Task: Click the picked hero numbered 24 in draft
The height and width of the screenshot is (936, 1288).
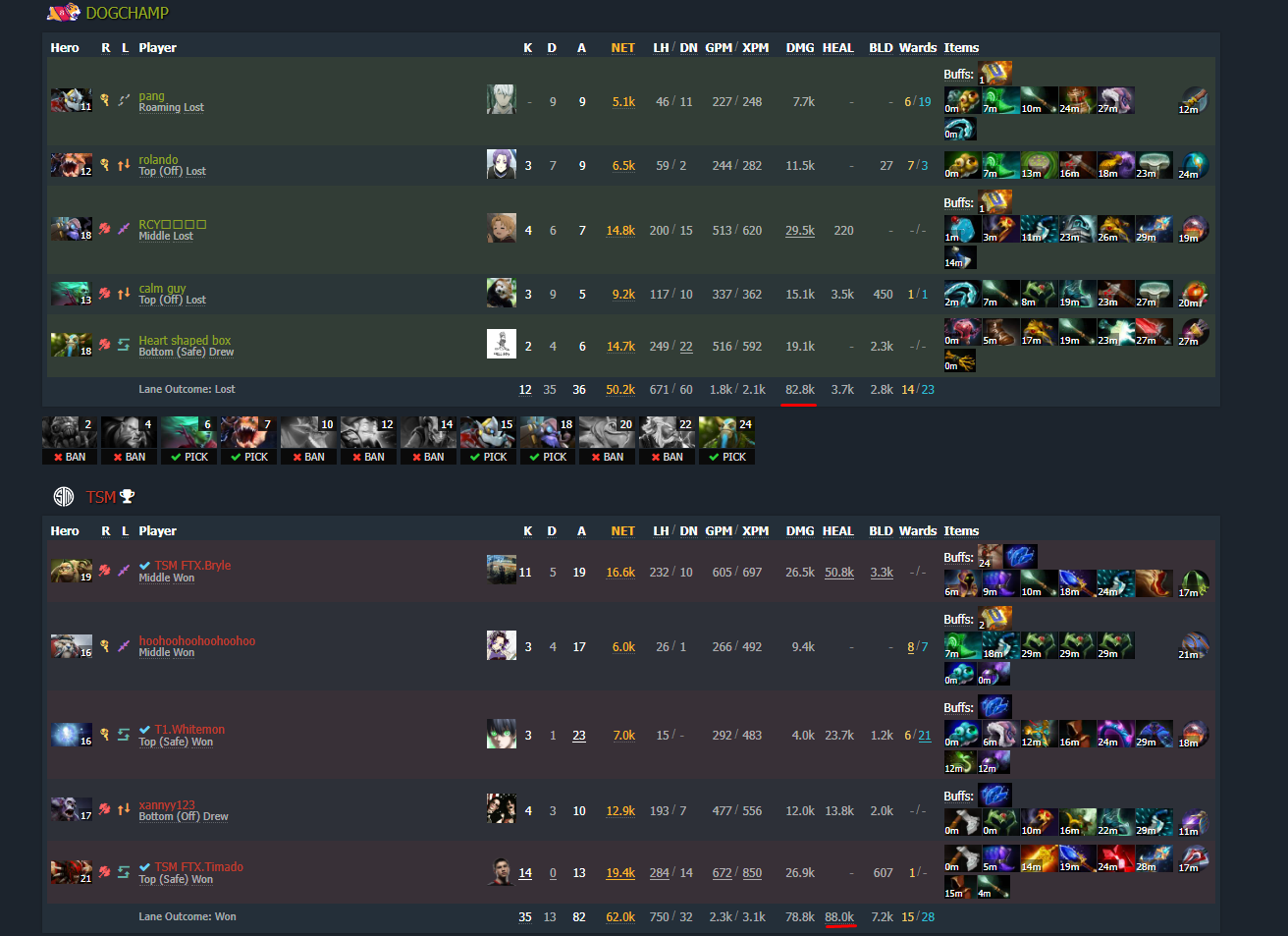Action: tap(726, 432)
